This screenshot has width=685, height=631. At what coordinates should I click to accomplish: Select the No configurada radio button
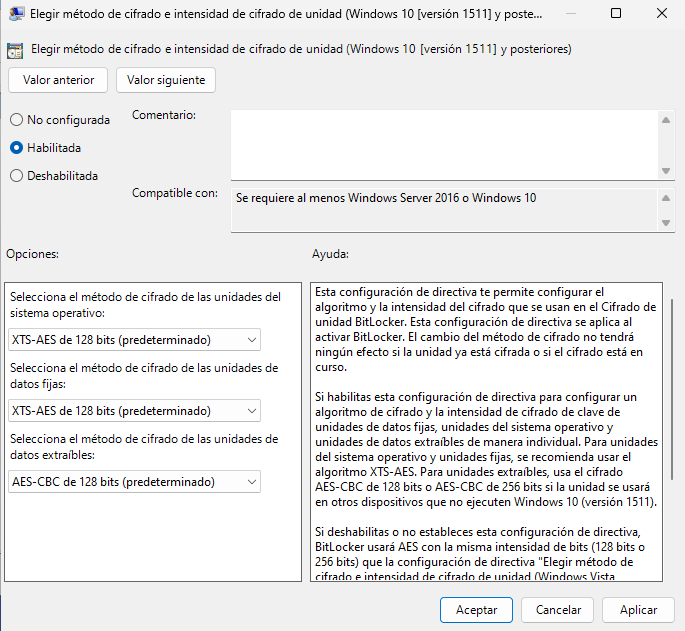(16, 120)
